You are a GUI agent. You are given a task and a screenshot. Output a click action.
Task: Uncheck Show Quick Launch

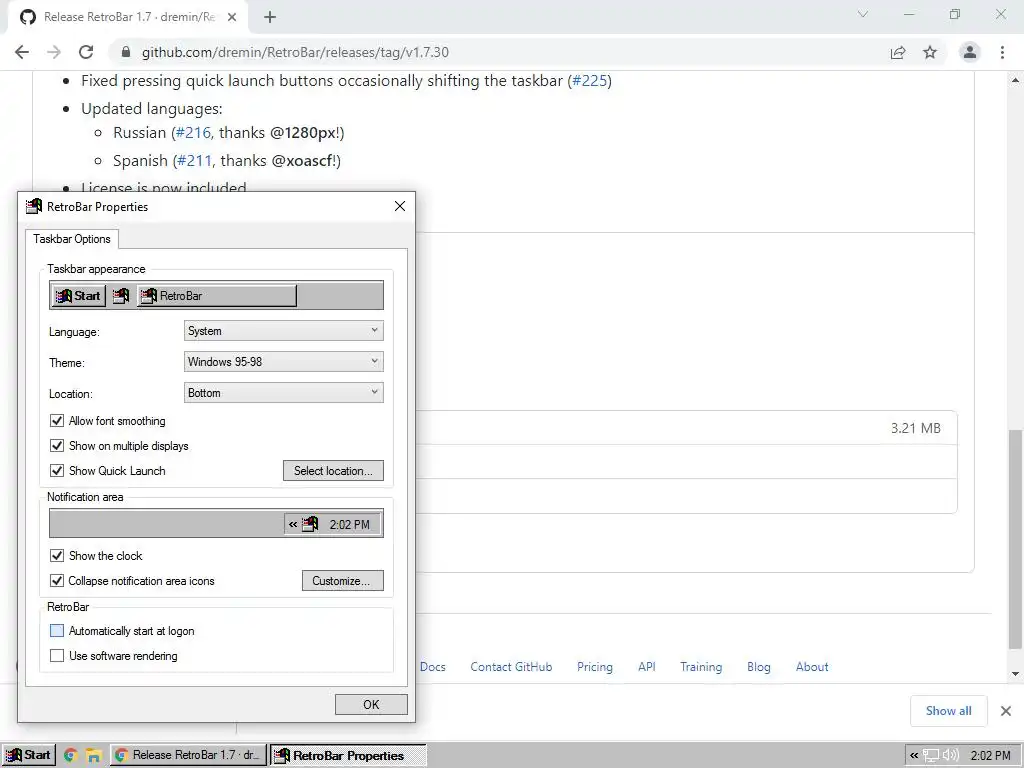point(57,470)
